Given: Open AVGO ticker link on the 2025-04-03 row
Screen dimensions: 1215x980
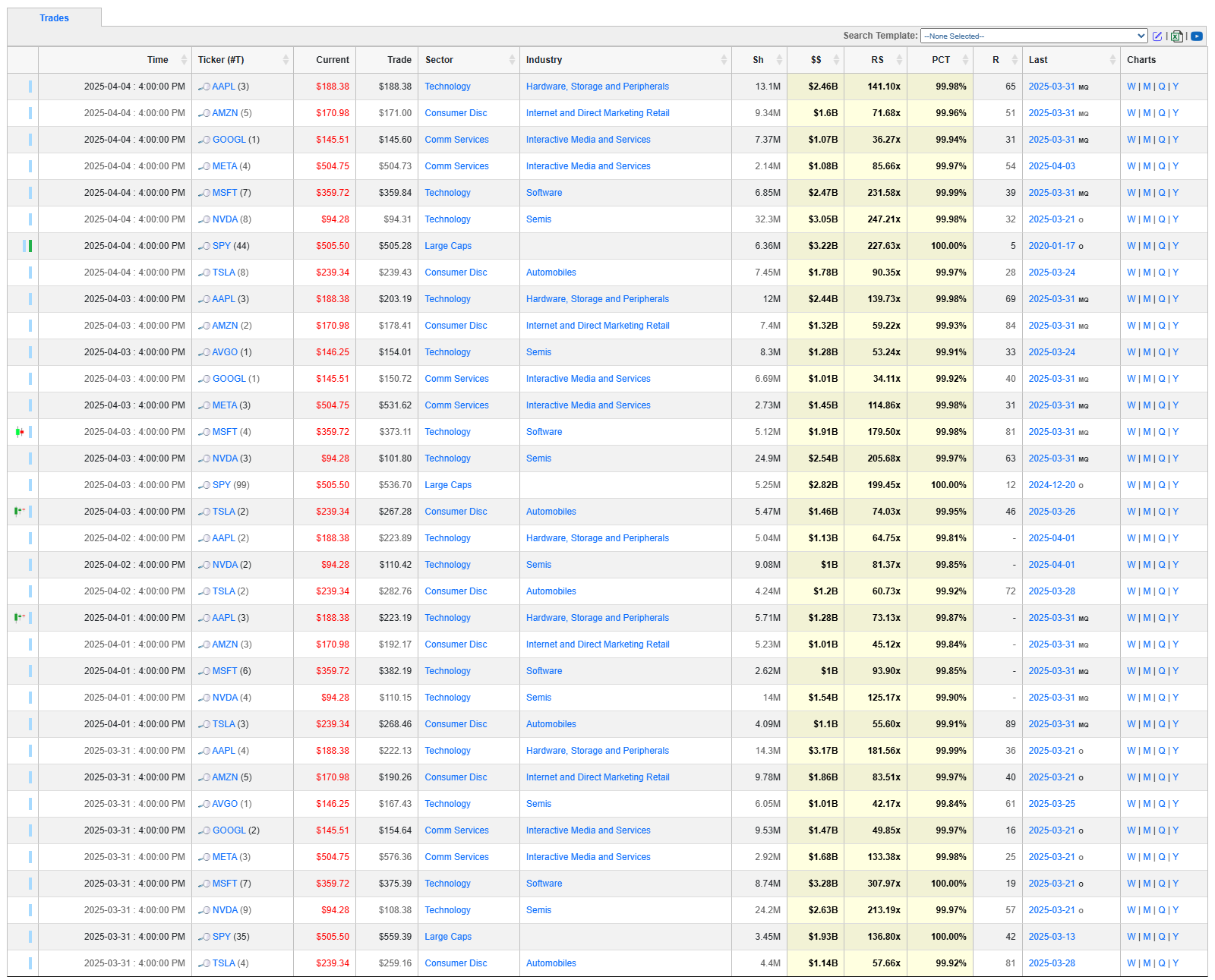Looking at the screenshot, I should [225, 352].
